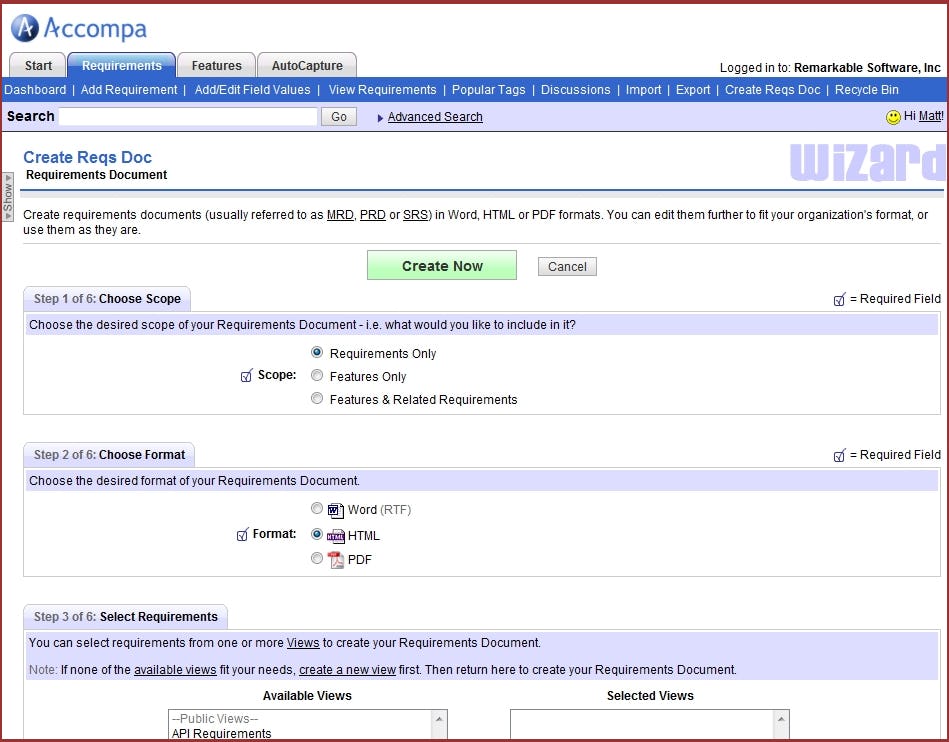Switch to the Features tab
949x742 pixels.
215,64
